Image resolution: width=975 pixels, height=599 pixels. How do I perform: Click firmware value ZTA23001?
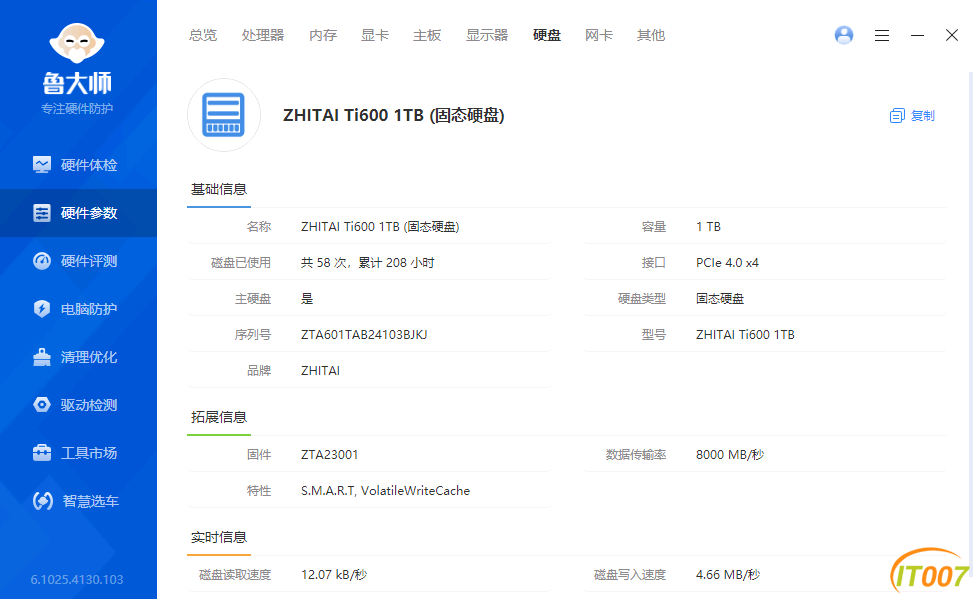[330, 455]
